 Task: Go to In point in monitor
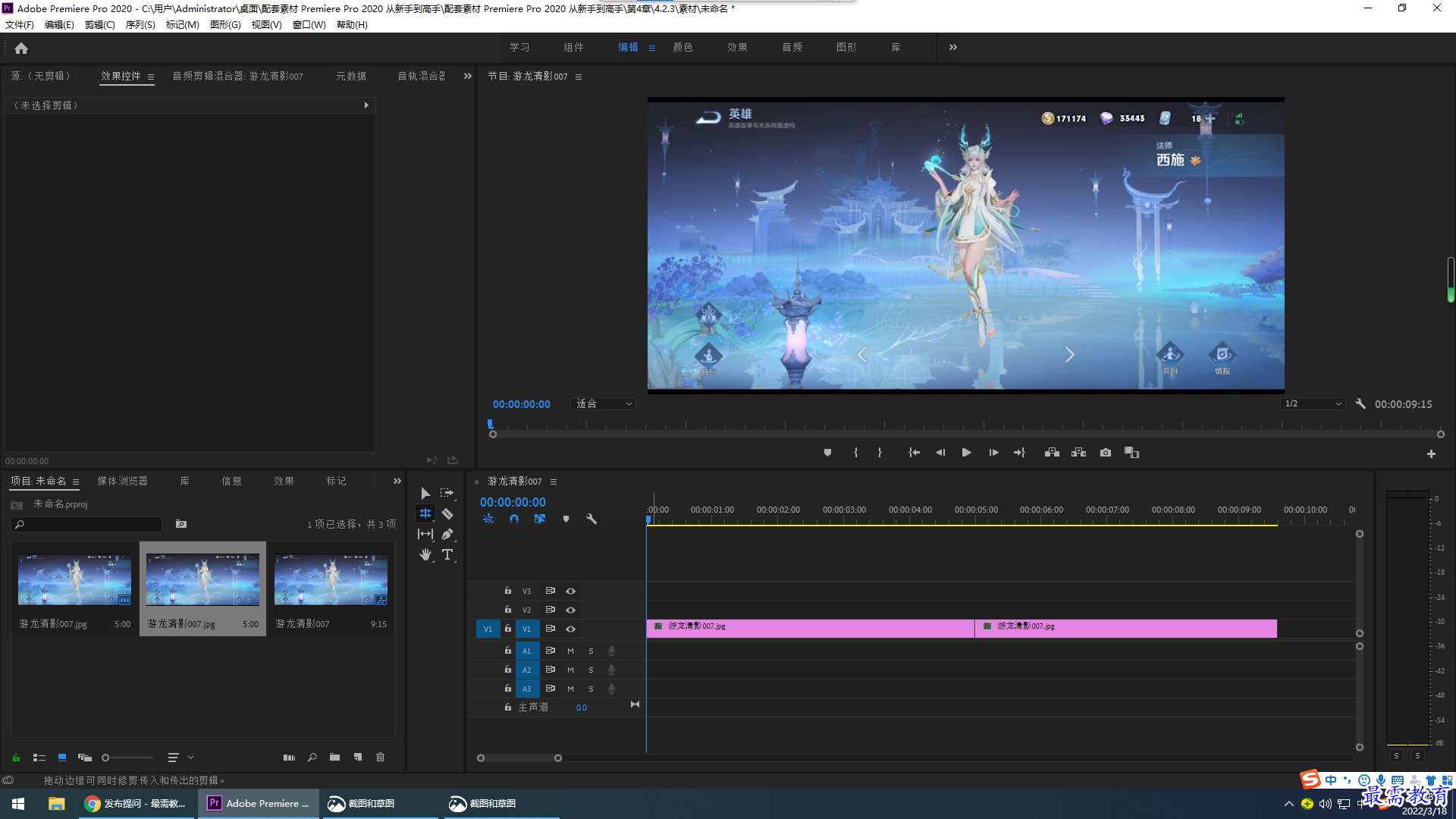914,453
